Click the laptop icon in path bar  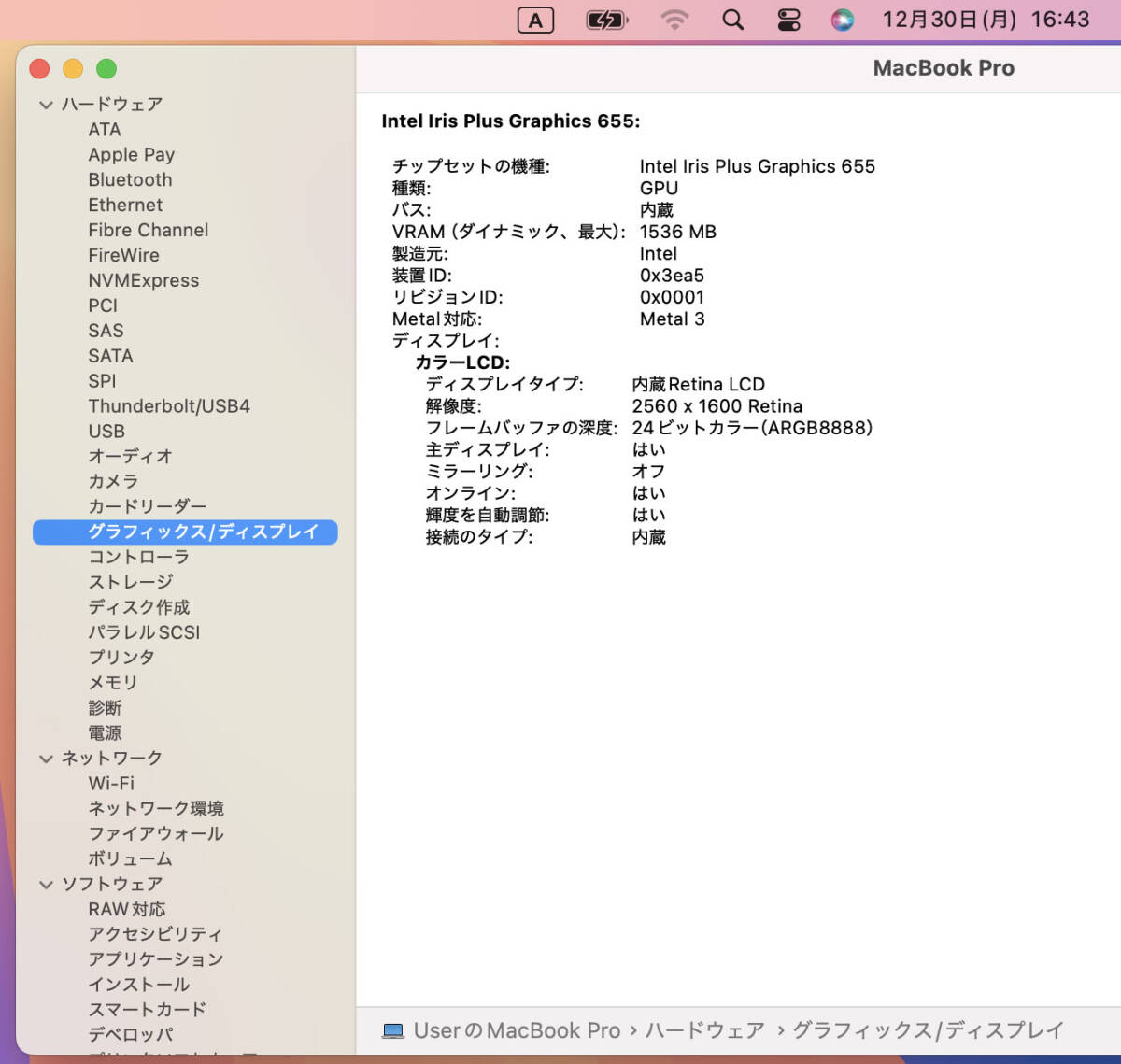[x=393, y=1030]
